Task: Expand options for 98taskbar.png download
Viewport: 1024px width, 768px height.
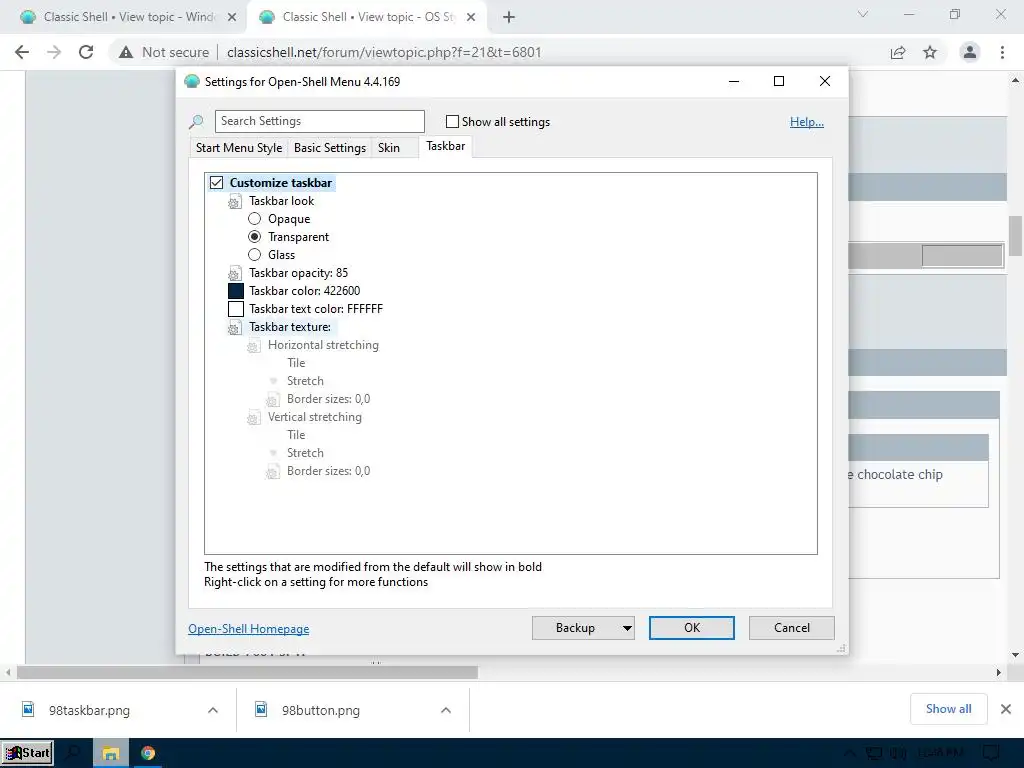Action: point(213,710)
